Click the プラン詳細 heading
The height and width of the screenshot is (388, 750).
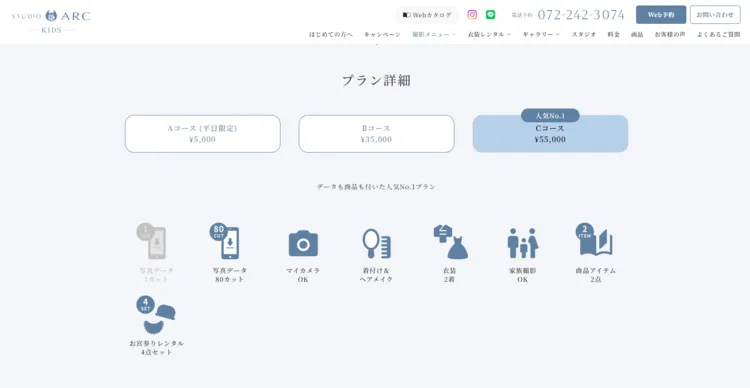coord(376,80)
